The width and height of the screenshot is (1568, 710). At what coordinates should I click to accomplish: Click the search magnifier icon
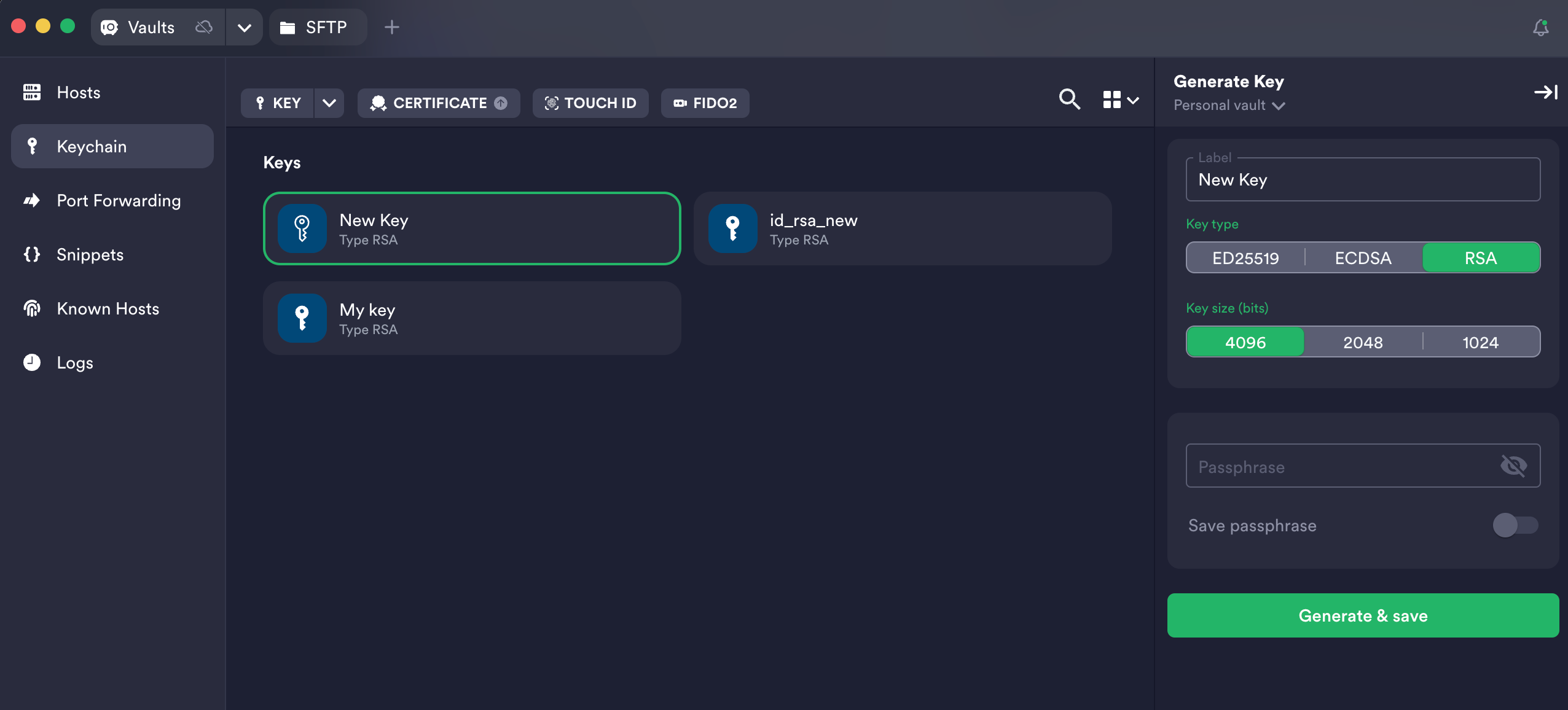[x=1070, y=99]
